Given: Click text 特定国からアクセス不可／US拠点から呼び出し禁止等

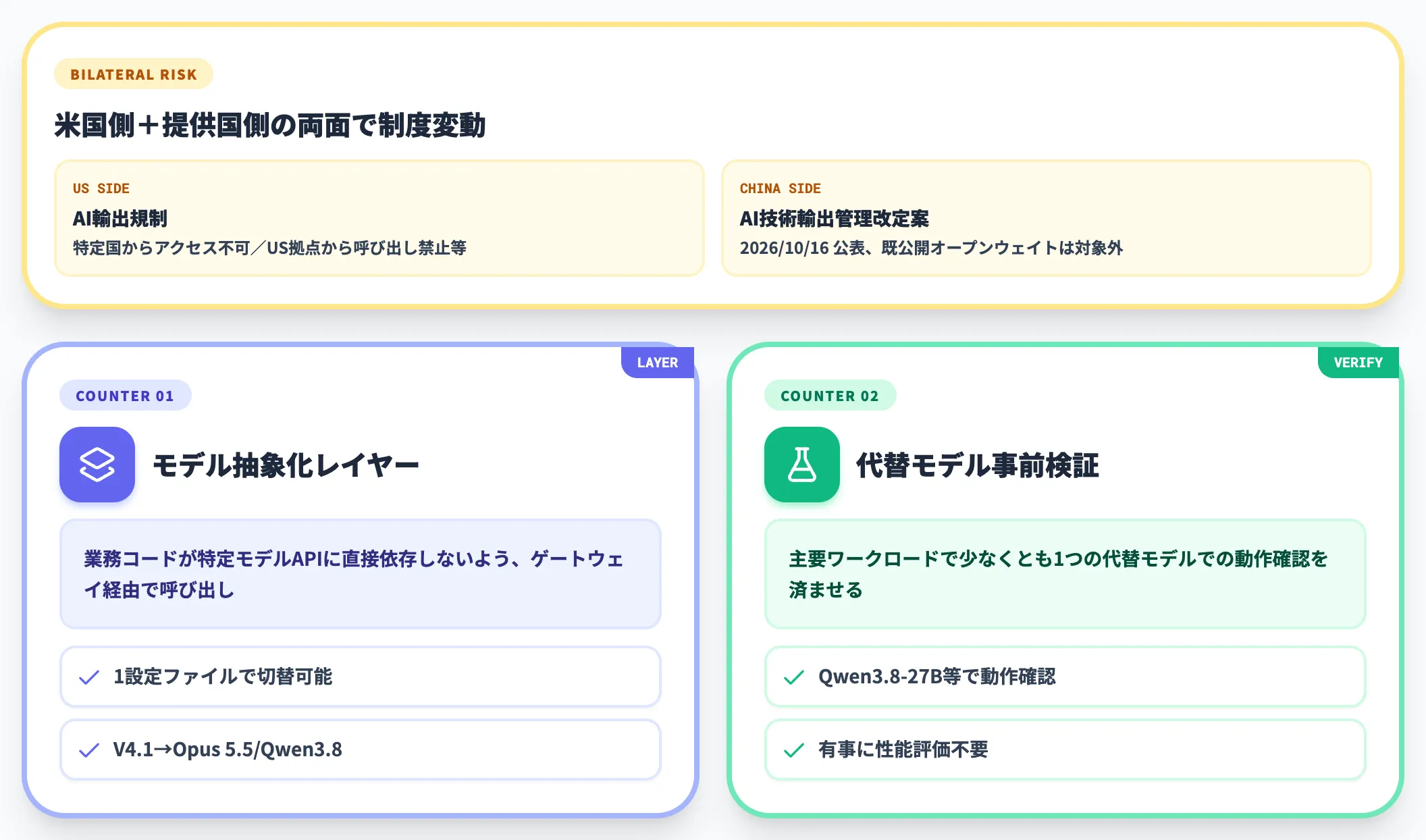Looking at the screenshot, I should [x=269, y=248].
